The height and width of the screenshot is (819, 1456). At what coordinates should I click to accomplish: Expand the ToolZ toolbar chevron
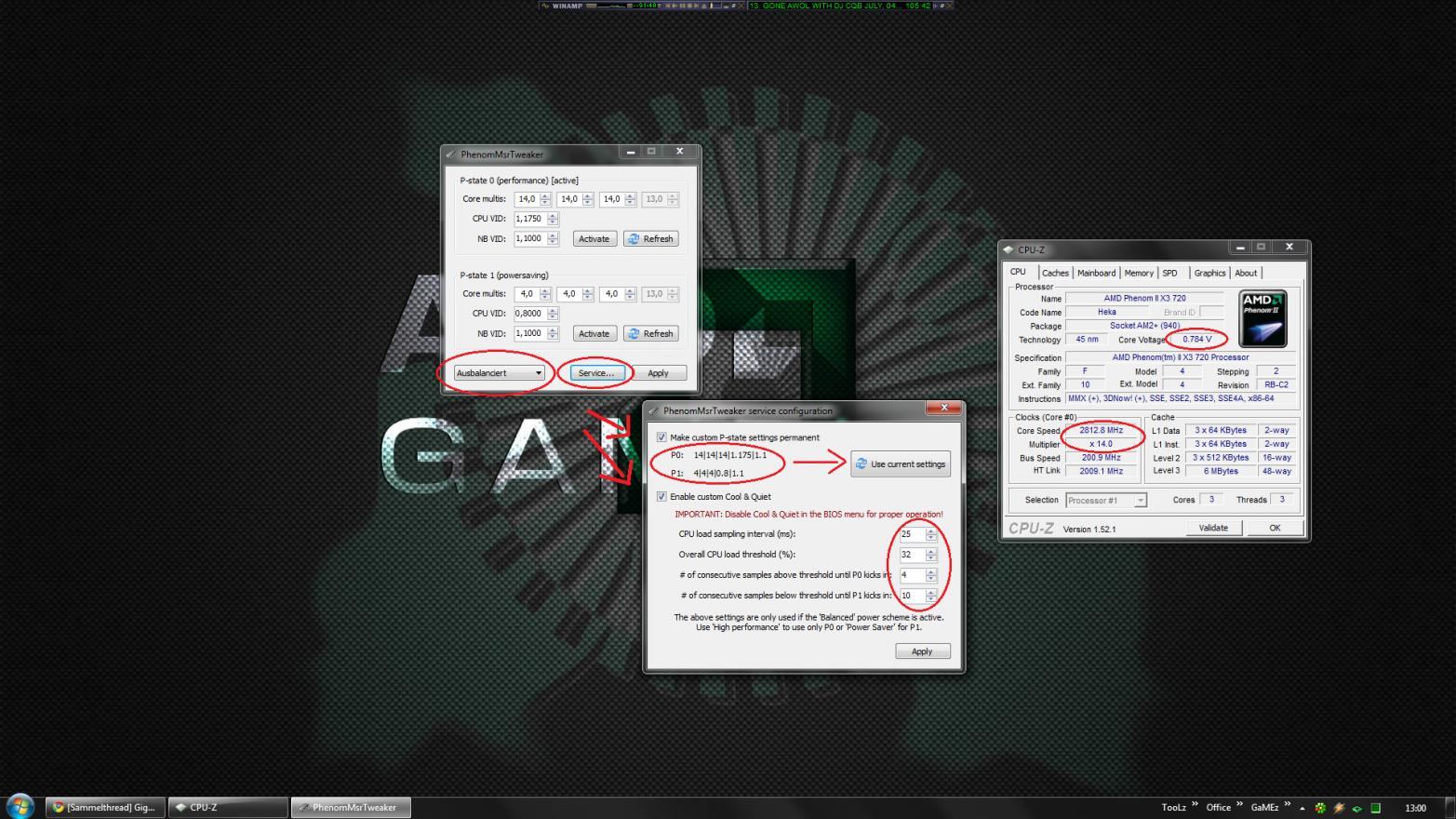coord(1196,805)
